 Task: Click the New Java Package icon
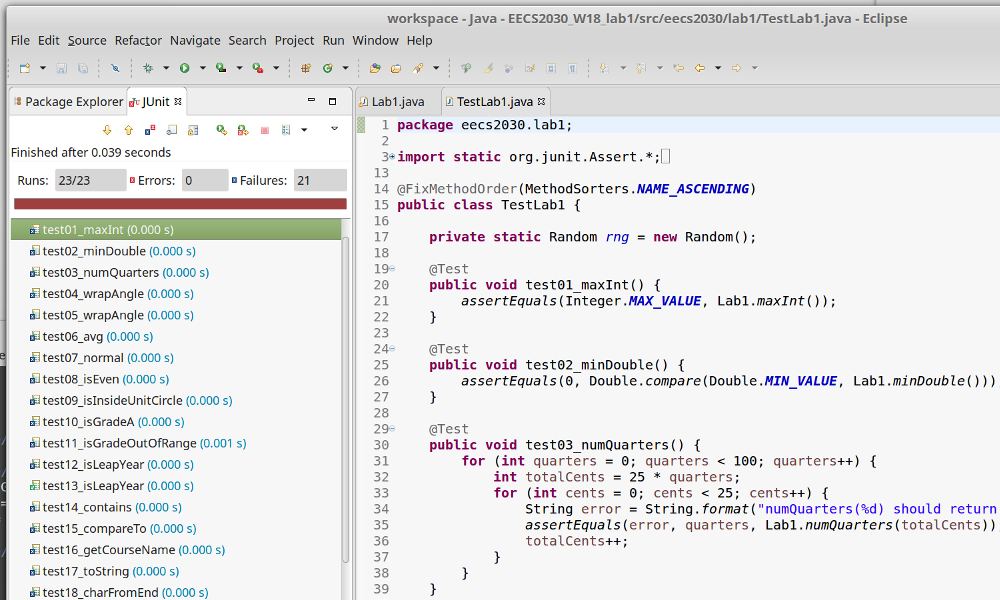coord(306,68)
